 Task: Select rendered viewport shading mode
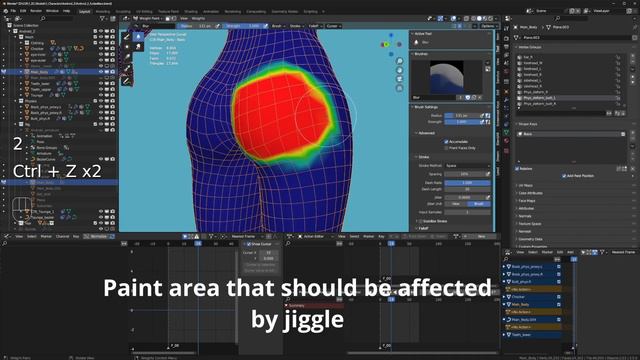pyautogui.click(x=491, y=18)
